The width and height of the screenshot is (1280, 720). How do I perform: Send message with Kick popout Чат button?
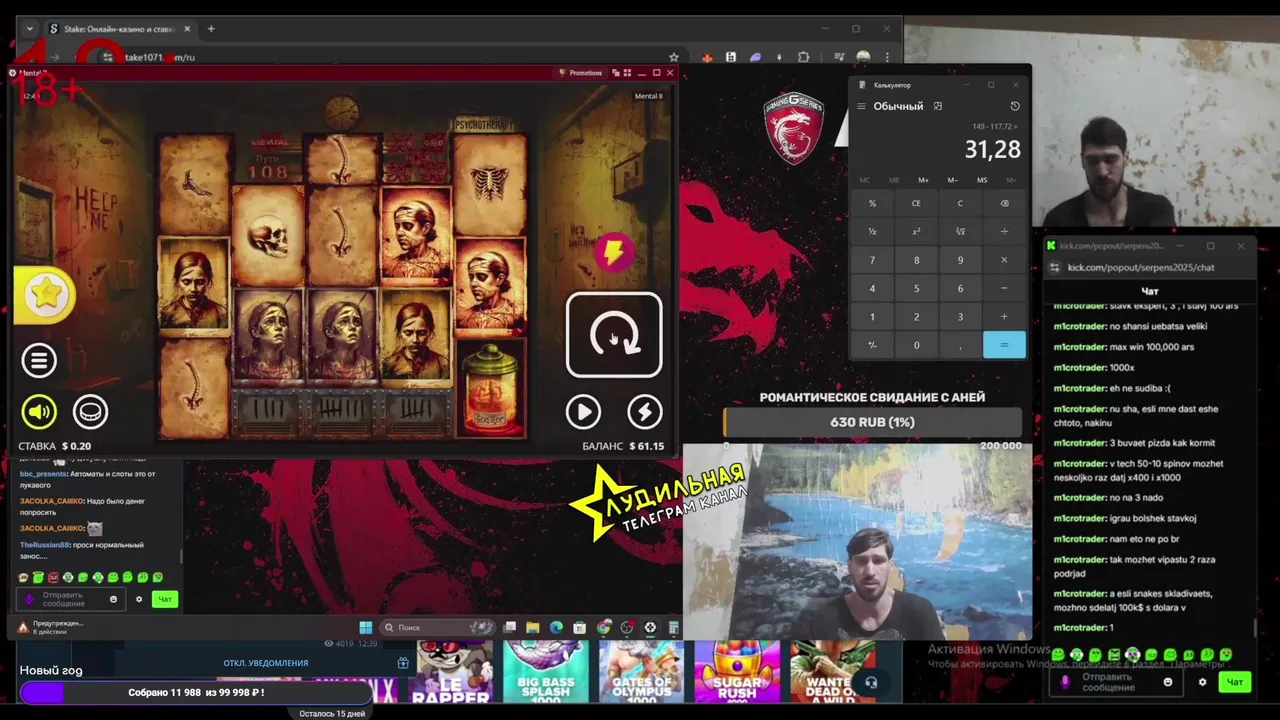[1235, 682]
